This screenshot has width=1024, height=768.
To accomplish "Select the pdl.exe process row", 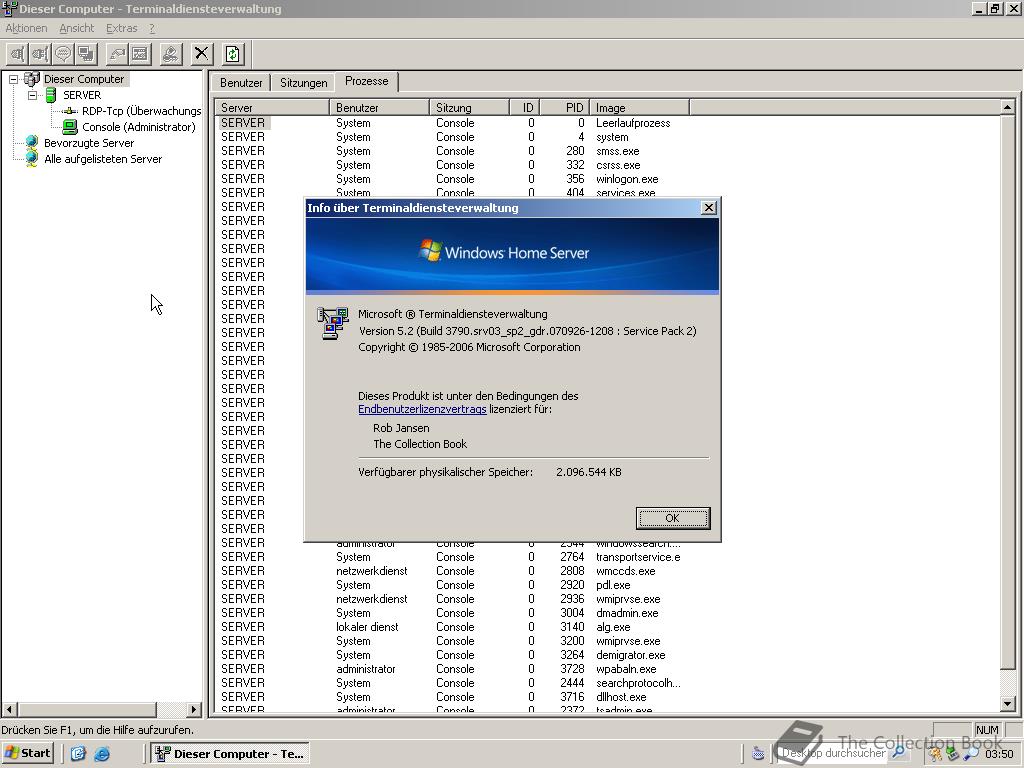I will click(x=607, y=585).
